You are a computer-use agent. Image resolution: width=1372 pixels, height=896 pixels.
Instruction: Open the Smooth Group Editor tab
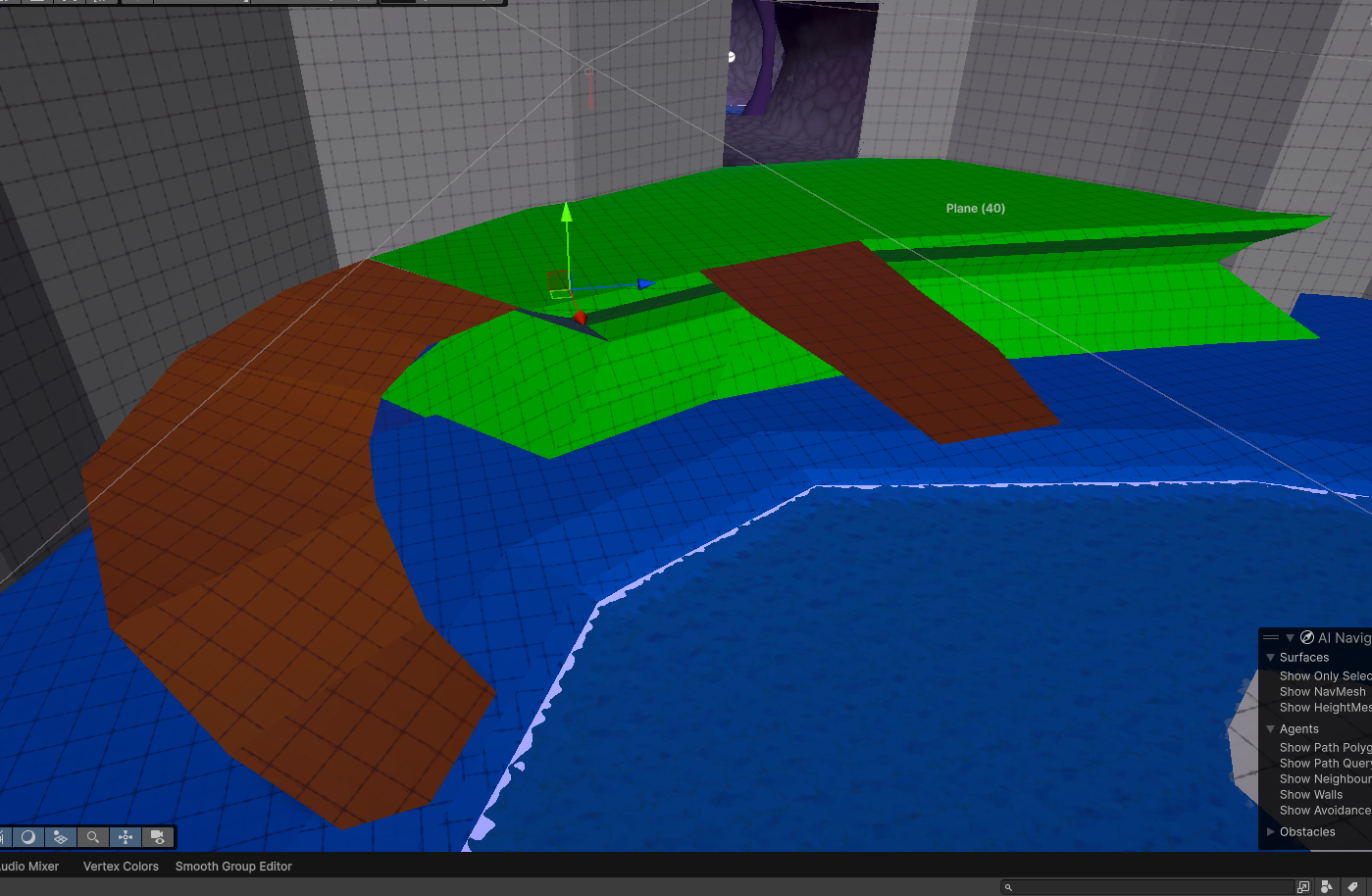[233, 867]
